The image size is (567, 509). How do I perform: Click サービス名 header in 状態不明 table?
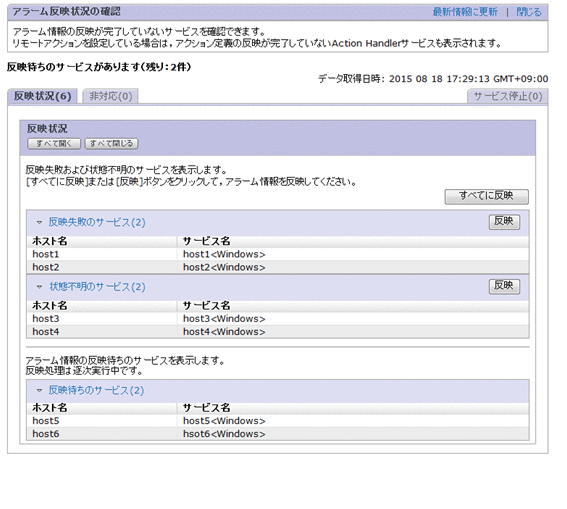click(x=206, y=306)
